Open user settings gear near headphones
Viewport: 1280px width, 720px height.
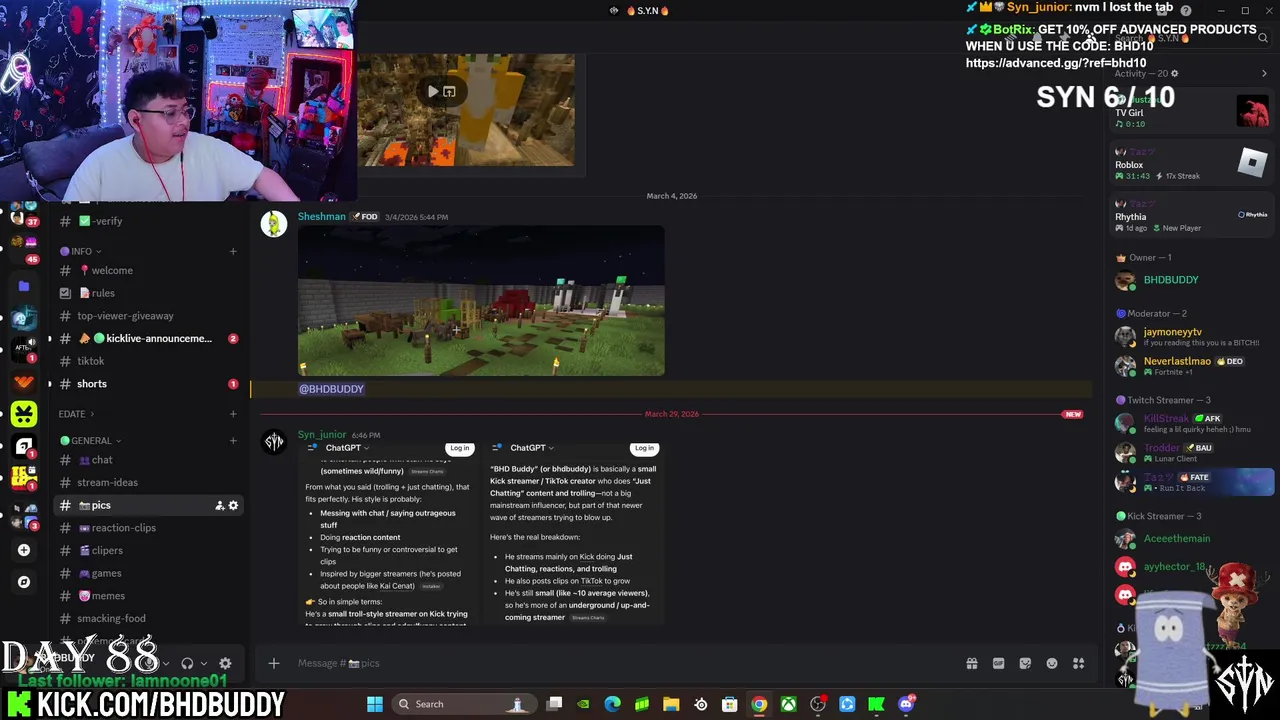pyautogui.click(x=225, y=663)
